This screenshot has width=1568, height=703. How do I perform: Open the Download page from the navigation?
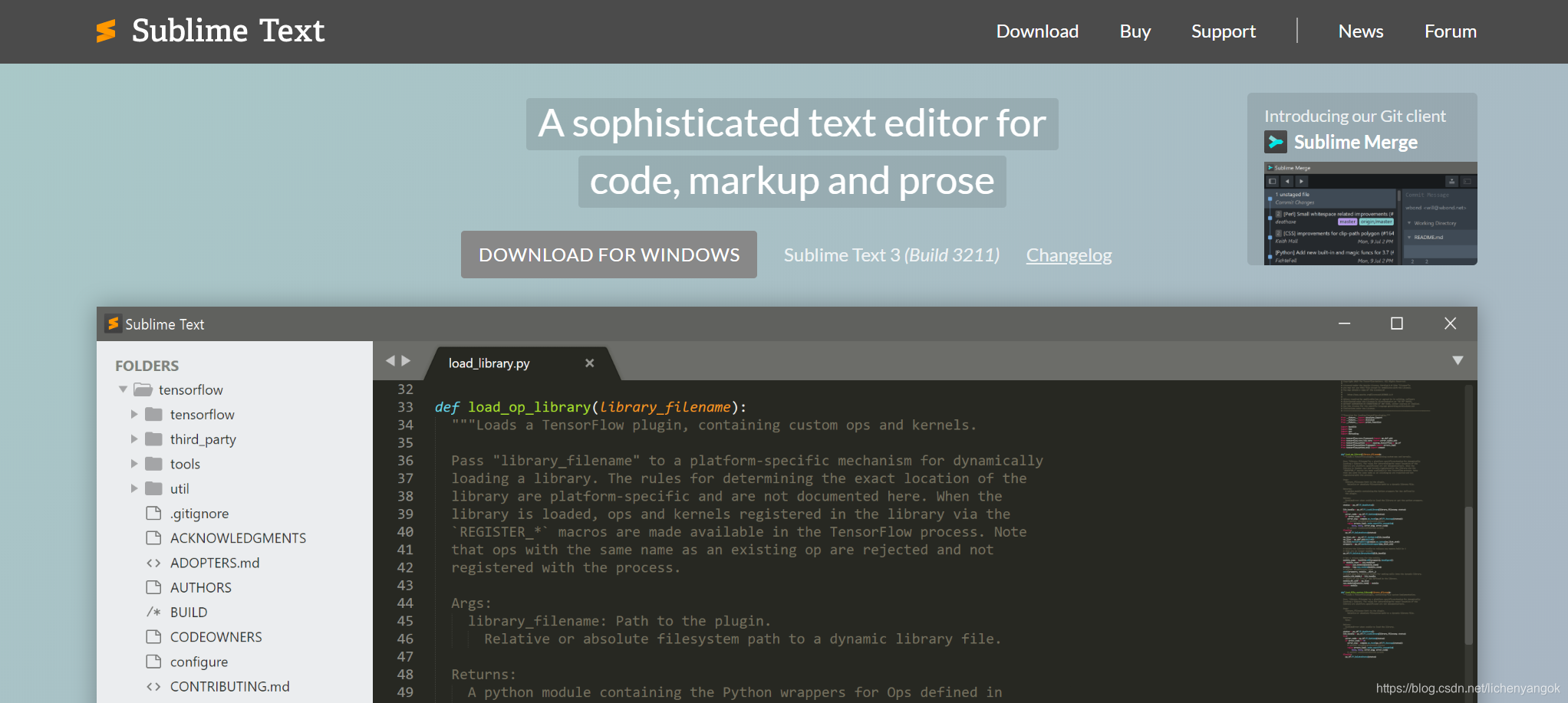click(x=1037, y=31)
